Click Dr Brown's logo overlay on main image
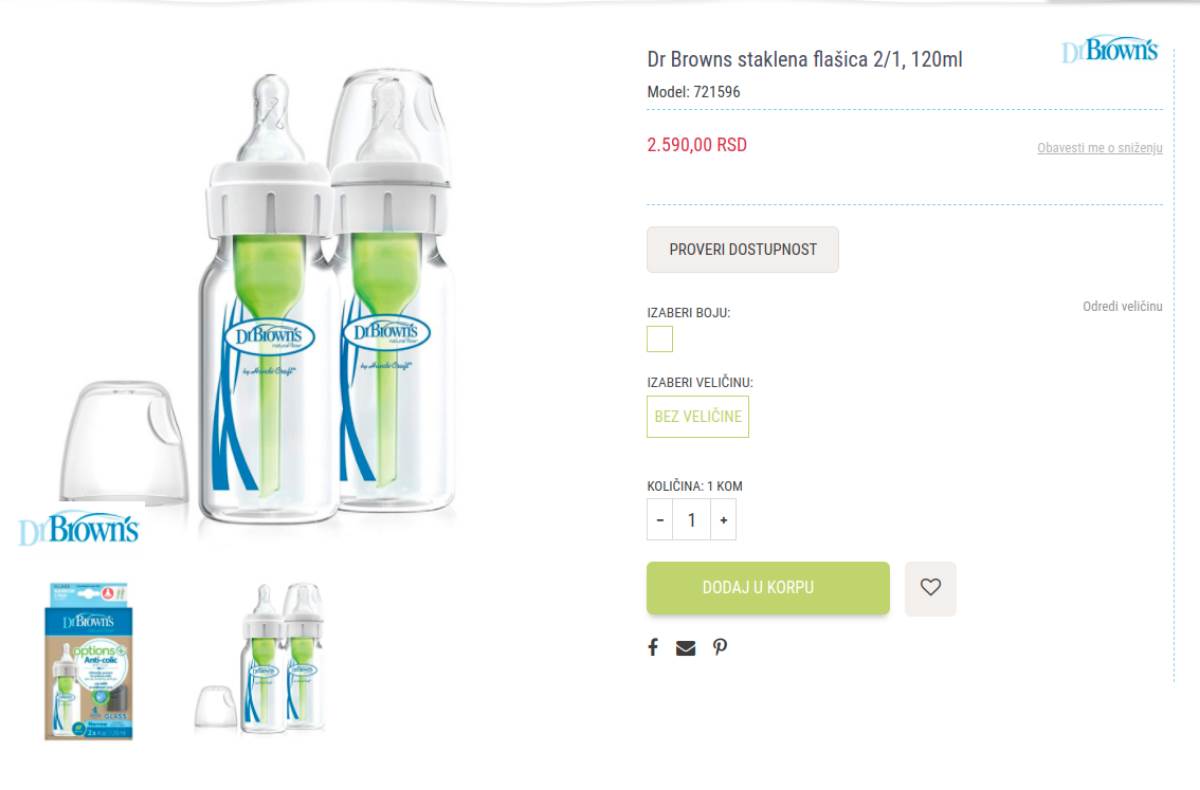Viewport: 1200px width, 790px height. [79, 529]
